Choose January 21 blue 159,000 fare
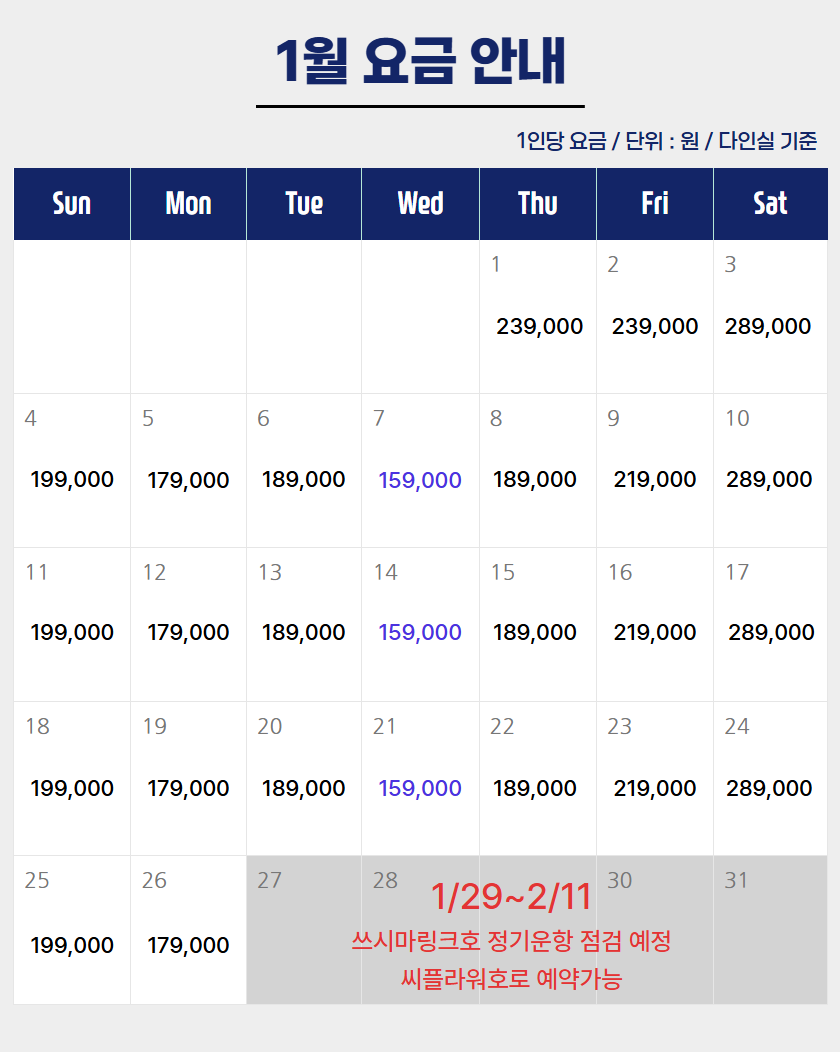Image resolution: width=840 pixels, height=1052 pixels. coord(420,788)
